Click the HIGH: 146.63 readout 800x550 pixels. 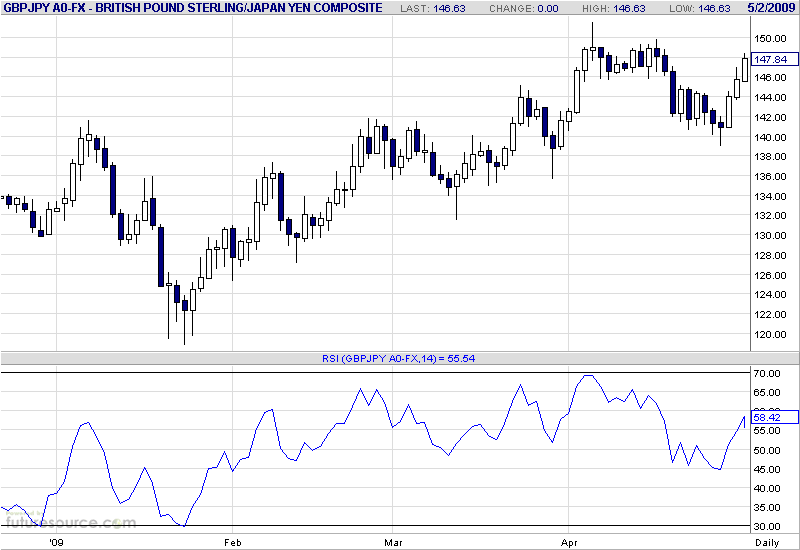coord(613,8)
